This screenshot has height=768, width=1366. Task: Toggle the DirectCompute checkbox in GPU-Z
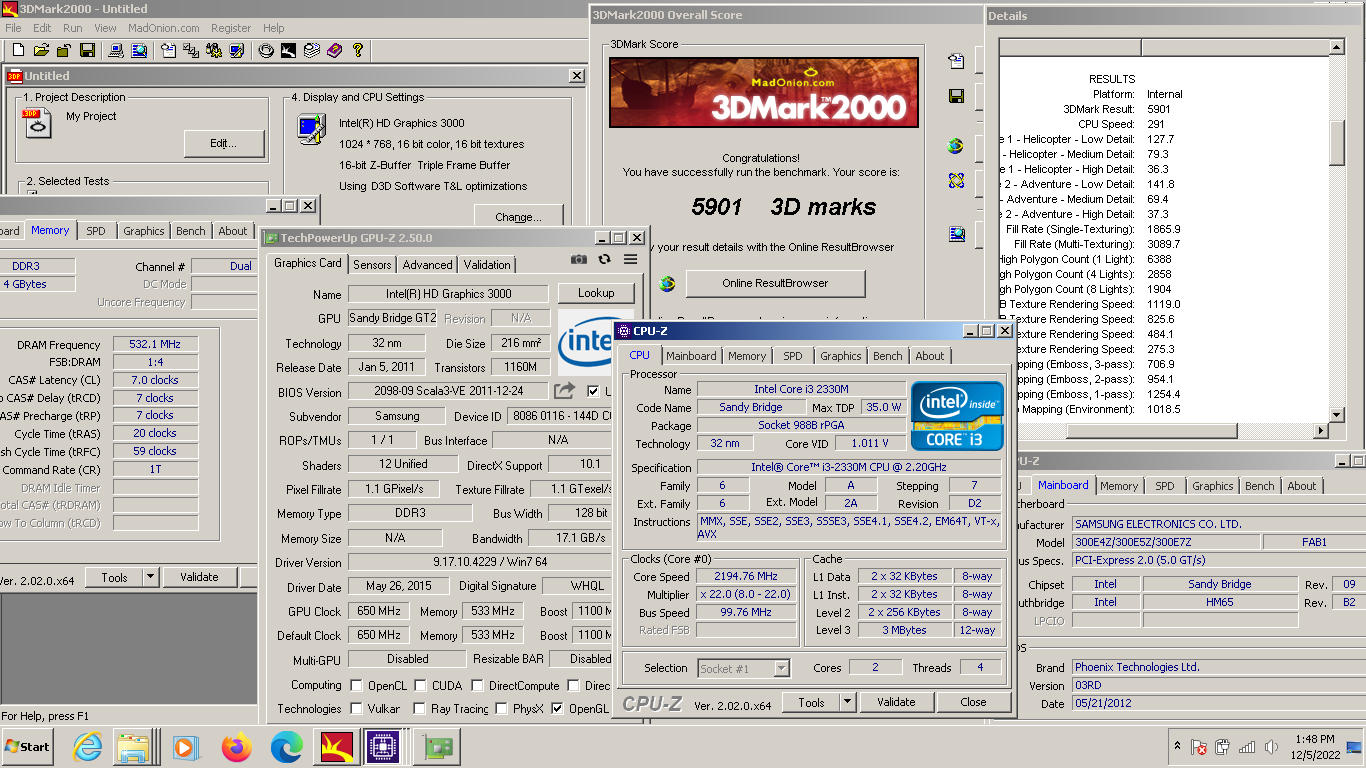point(477,686)
